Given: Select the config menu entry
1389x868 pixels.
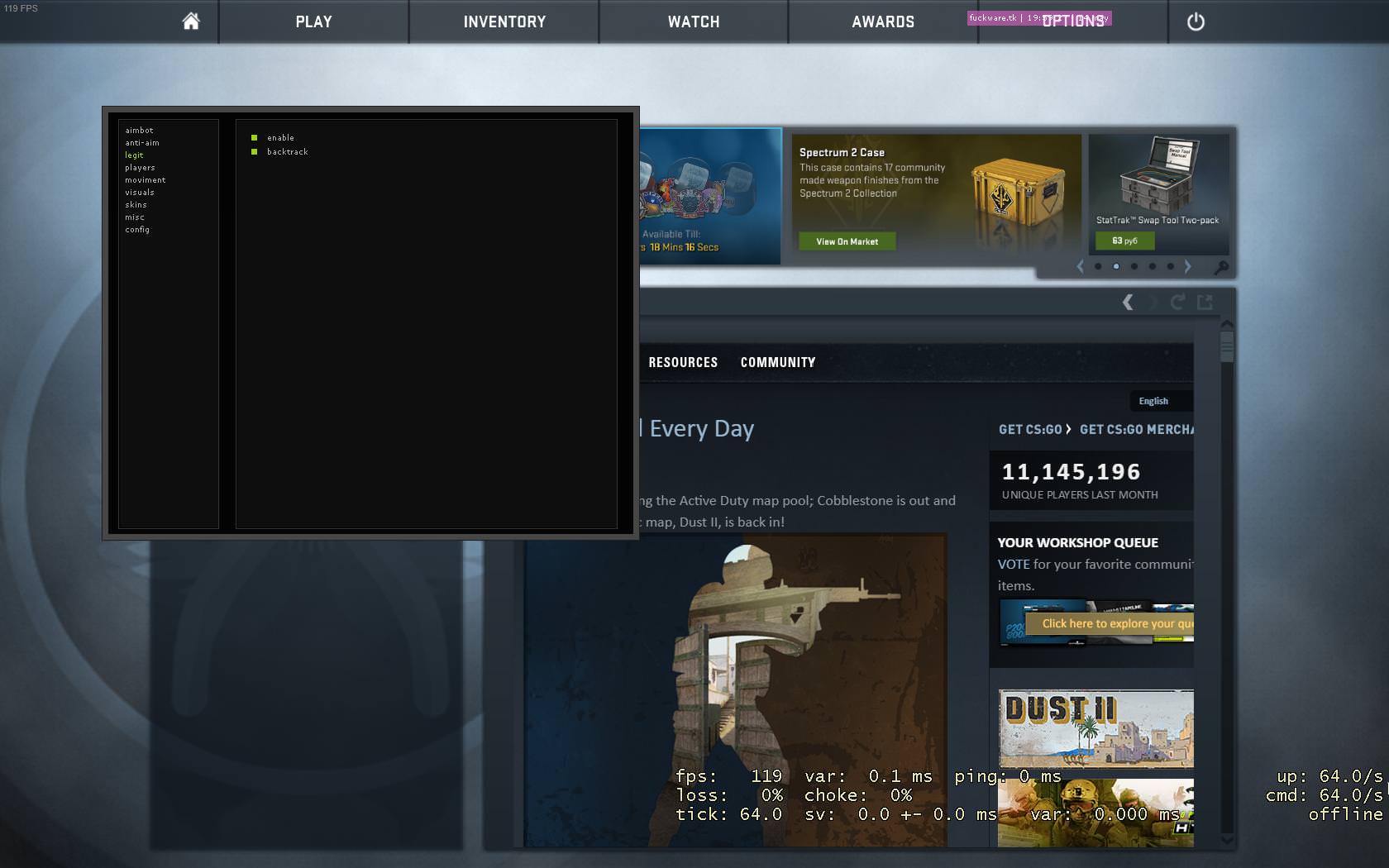Looking at the screenshot, I should [x=137, y=230].
